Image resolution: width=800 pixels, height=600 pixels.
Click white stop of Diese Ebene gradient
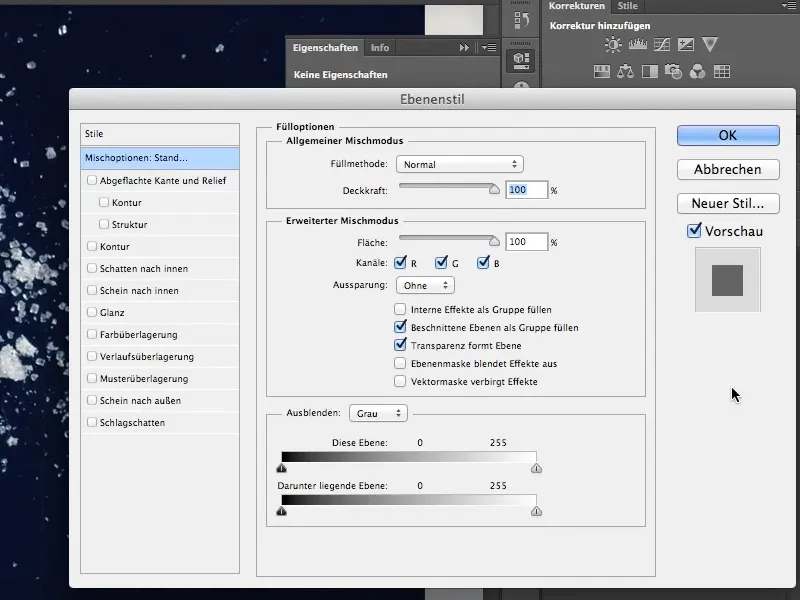536,468
